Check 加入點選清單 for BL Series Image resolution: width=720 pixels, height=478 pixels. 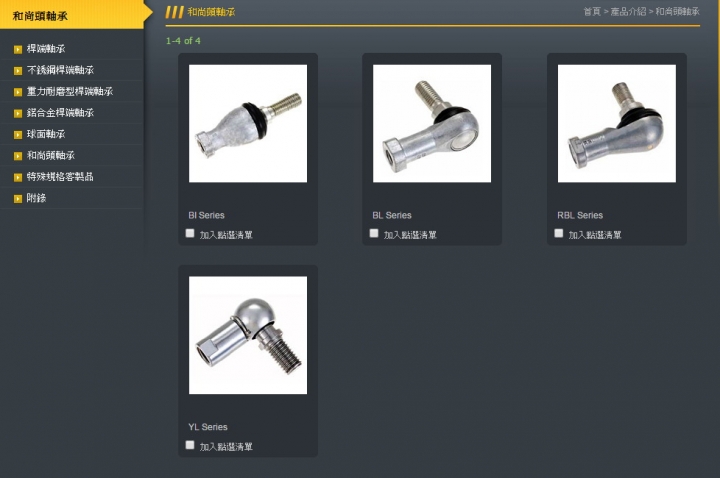click(374, 233)
